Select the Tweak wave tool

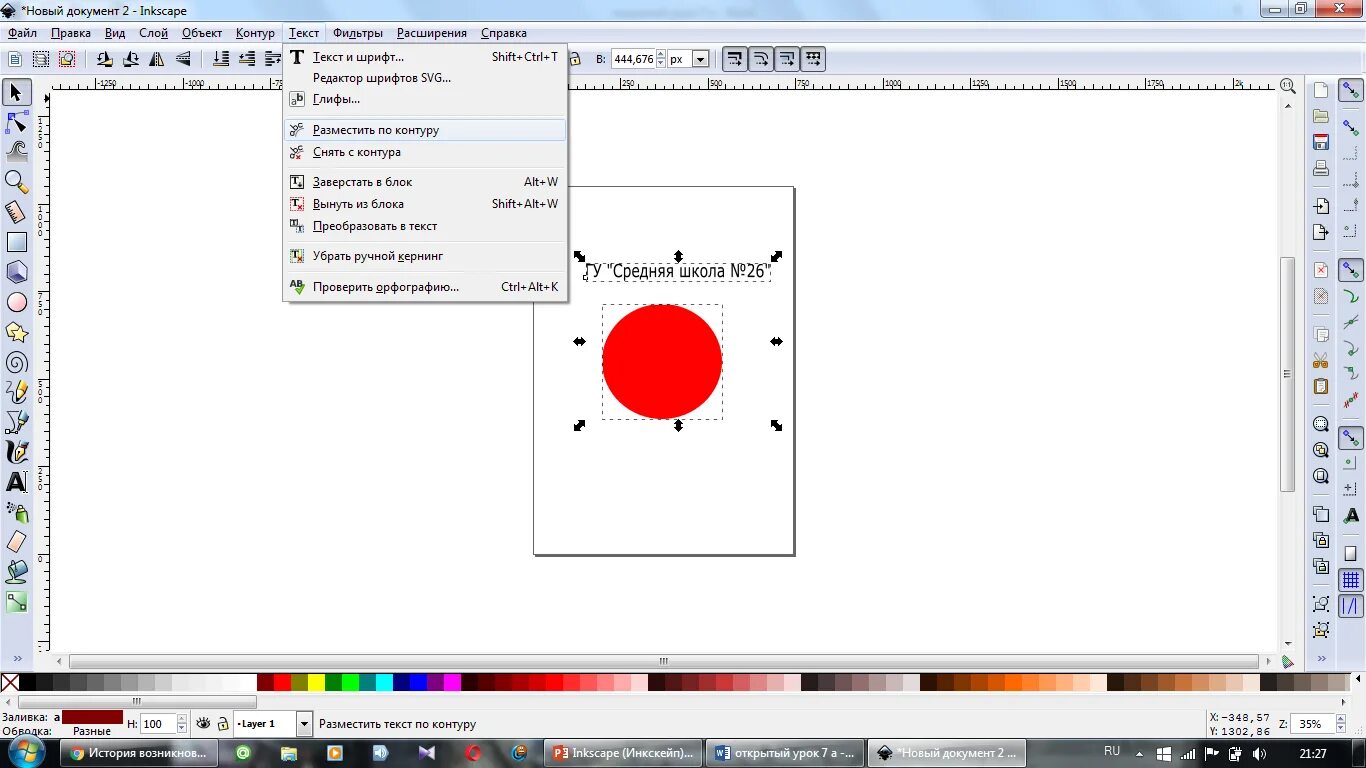point(16,152)
